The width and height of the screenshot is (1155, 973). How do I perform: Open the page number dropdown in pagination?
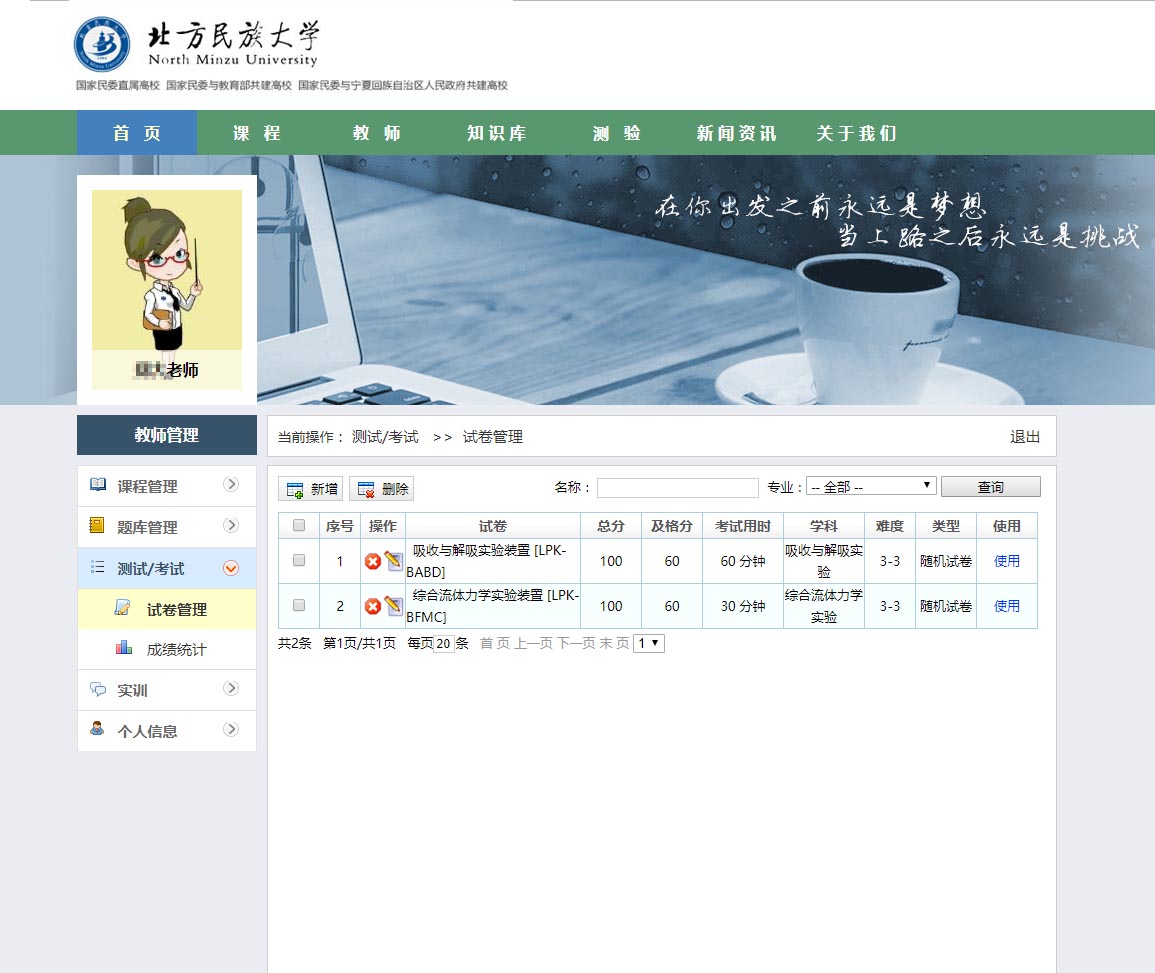pos(649,644)
